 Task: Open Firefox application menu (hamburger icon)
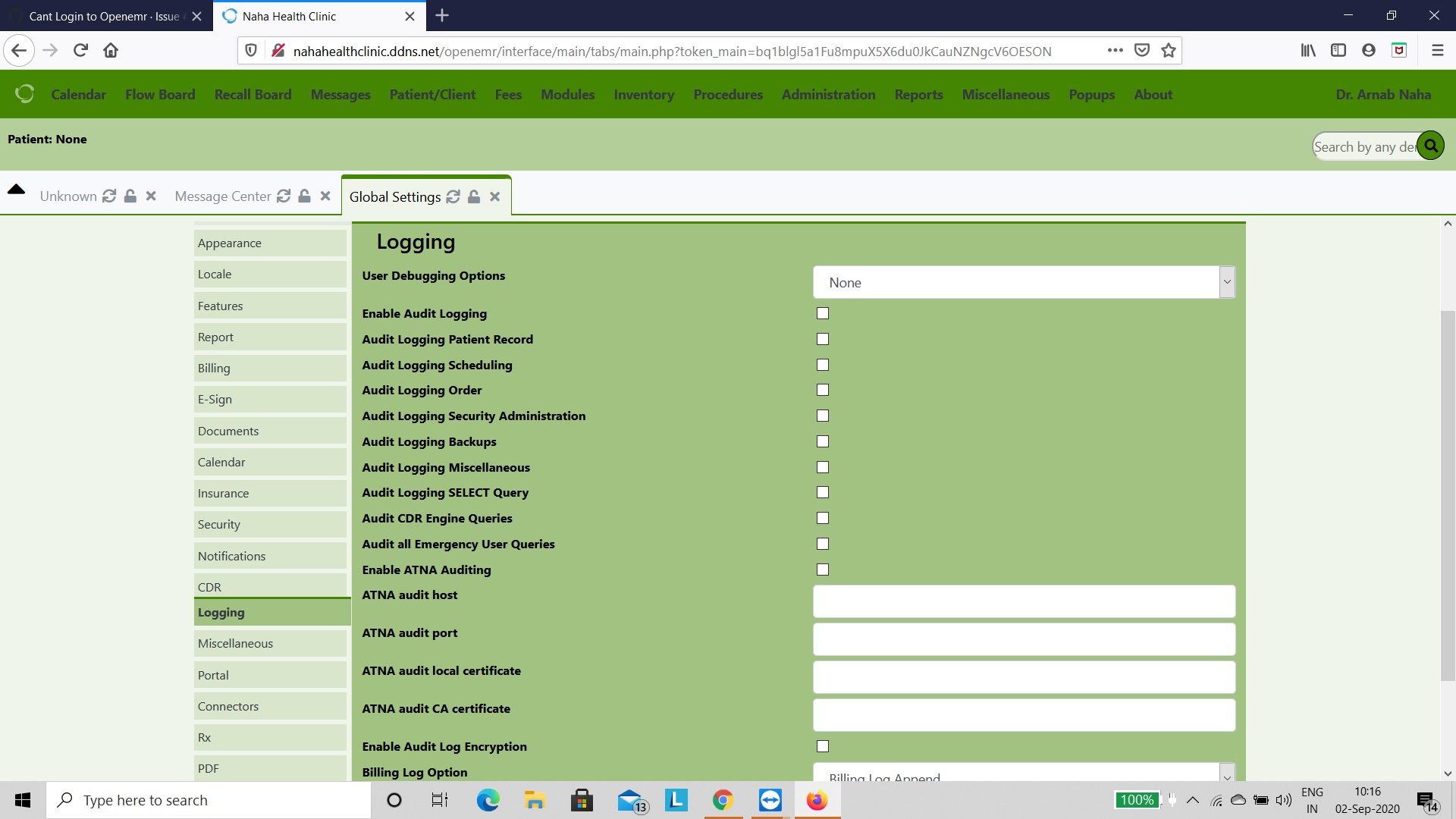(x=1437, y=50)
